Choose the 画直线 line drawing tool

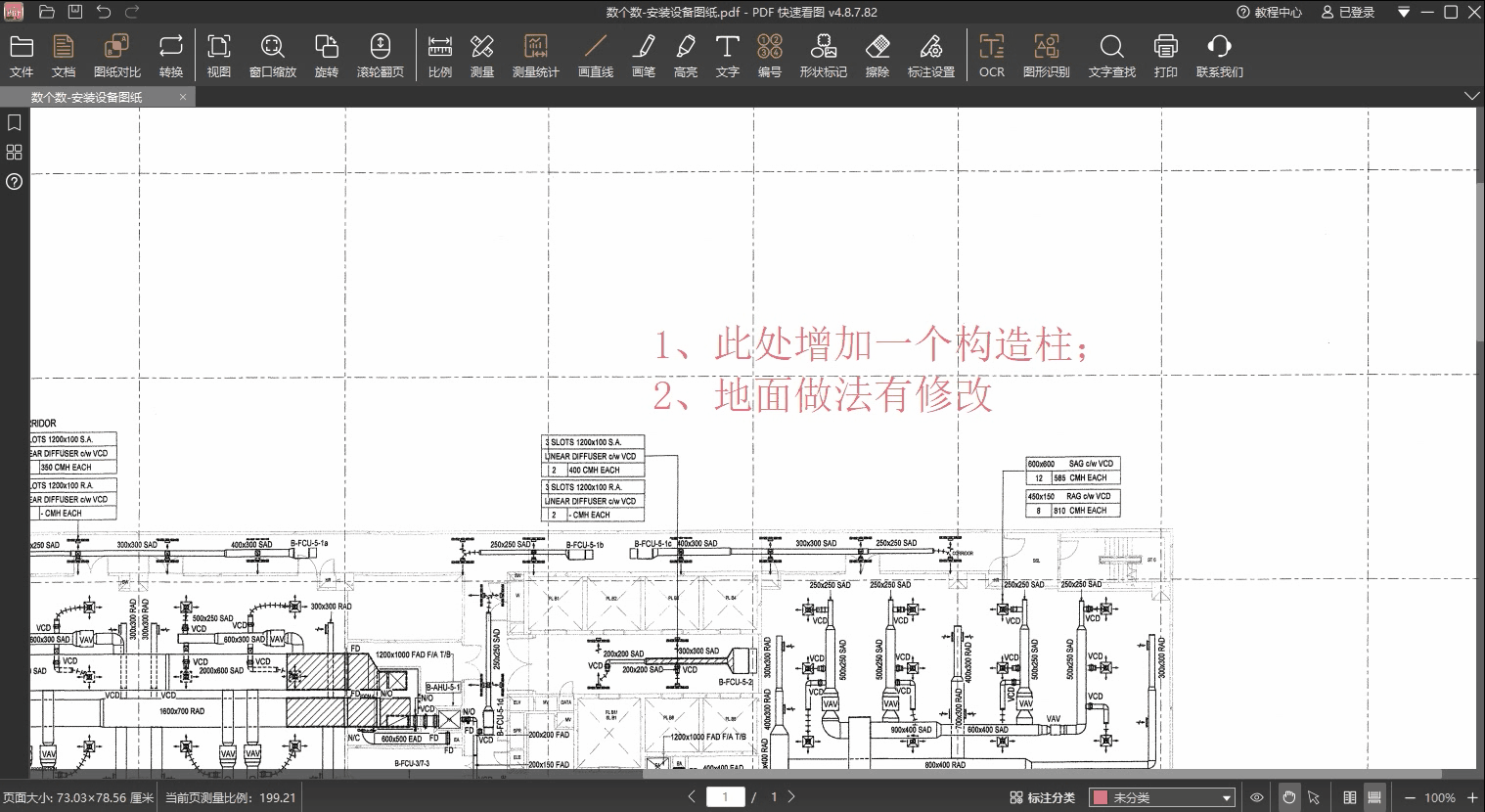tap(595, 56)
